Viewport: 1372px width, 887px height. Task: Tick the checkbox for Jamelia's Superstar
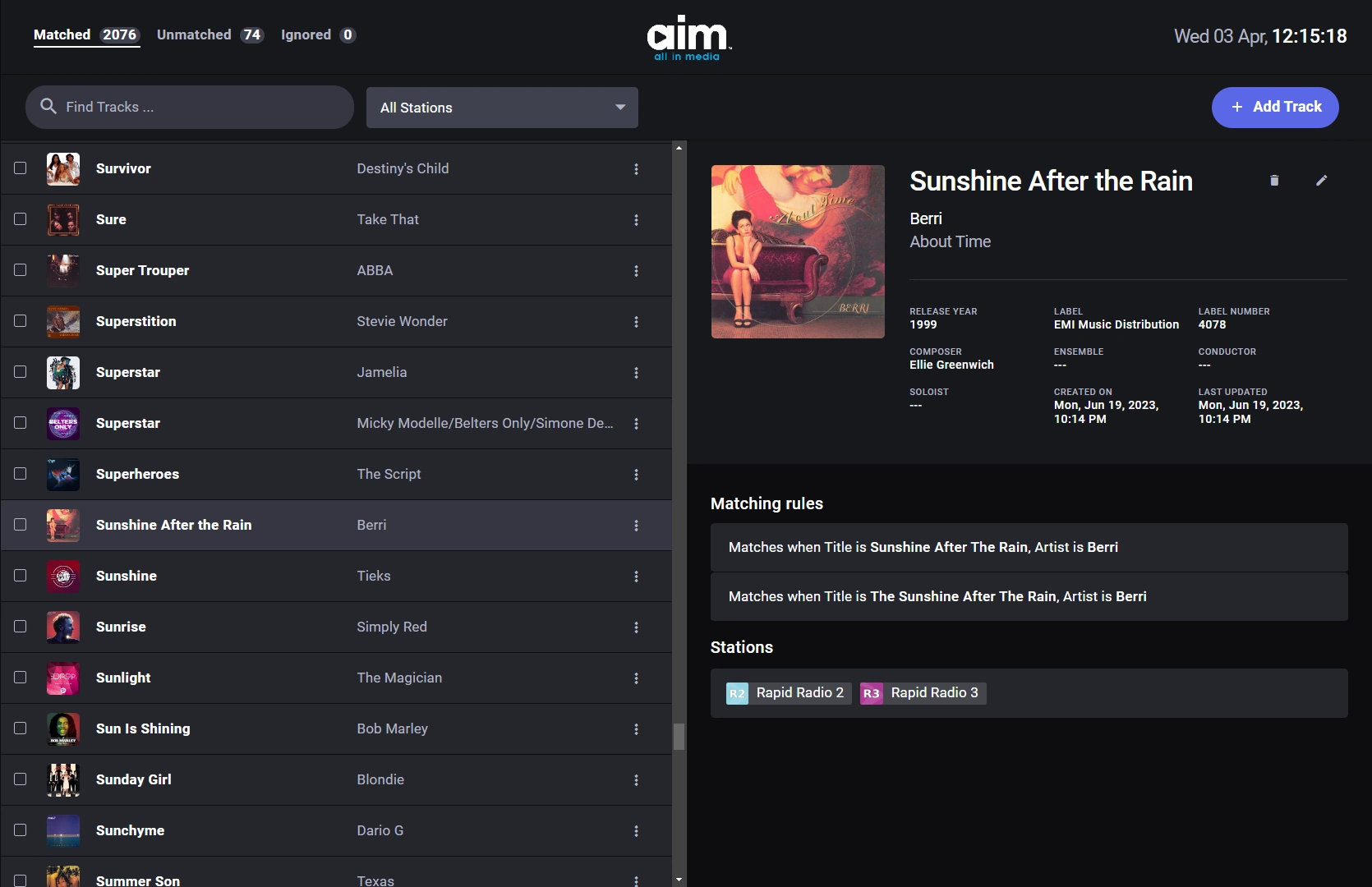point(21,372)
